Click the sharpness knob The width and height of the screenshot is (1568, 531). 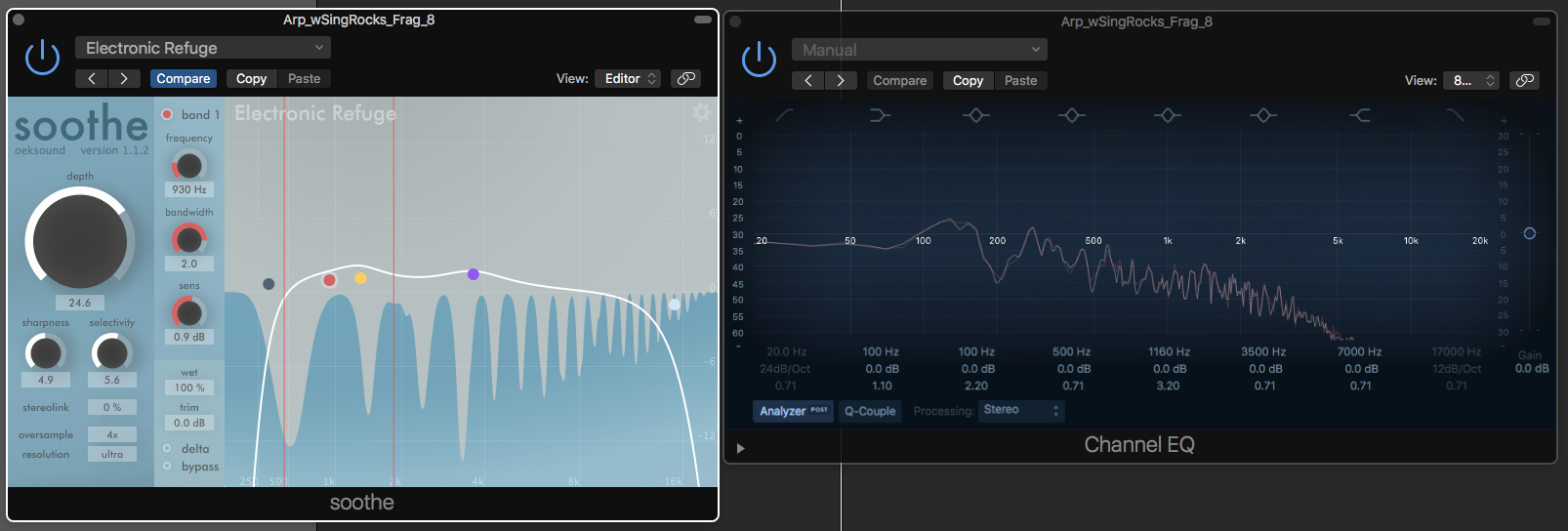coord(45,352)
